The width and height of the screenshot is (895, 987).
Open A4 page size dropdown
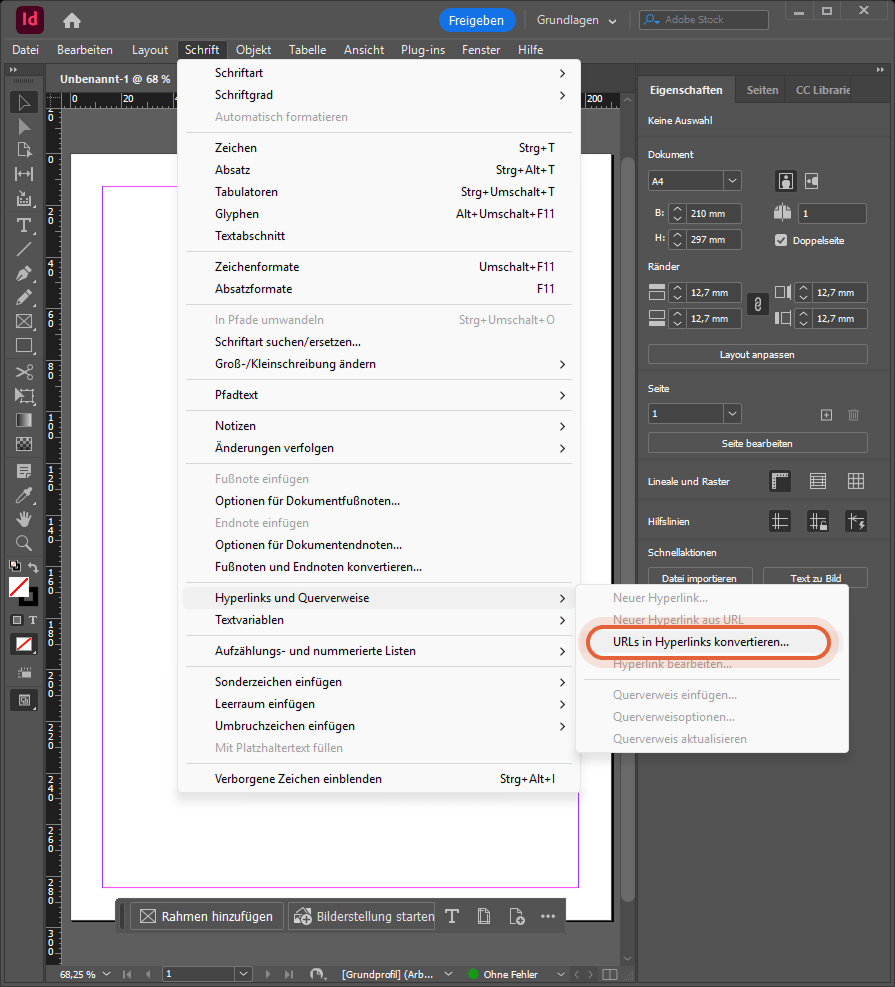tap(732, 181)
